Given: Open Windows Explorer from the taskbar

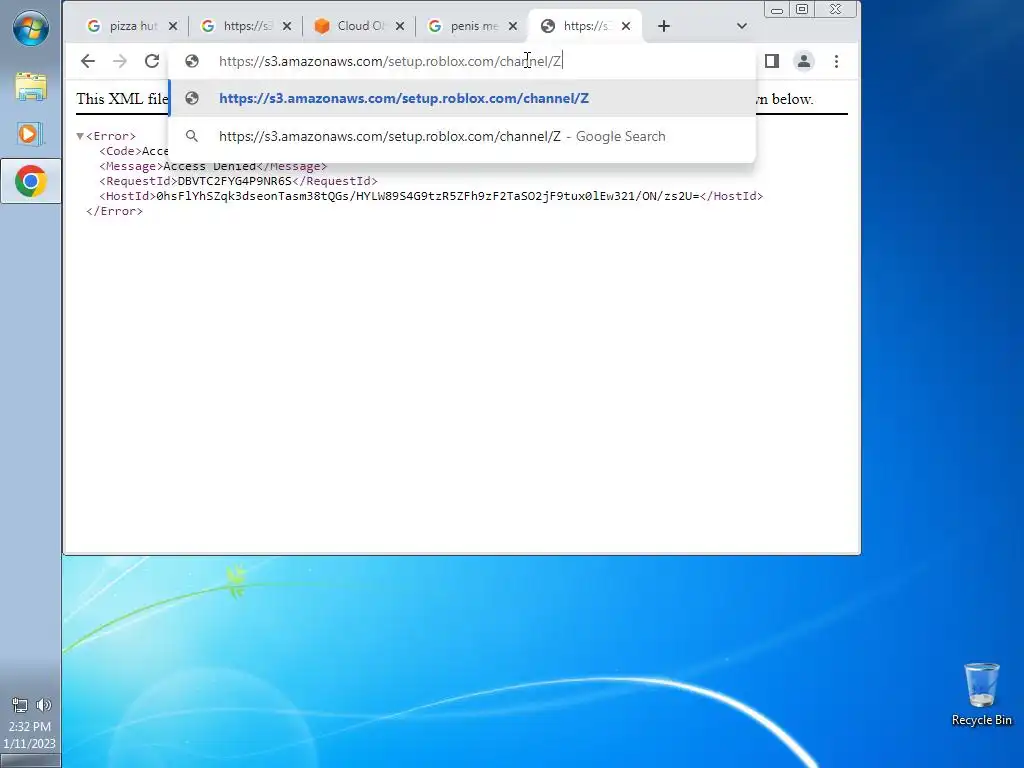Looking at the screenshot, I should pos(31,87).
